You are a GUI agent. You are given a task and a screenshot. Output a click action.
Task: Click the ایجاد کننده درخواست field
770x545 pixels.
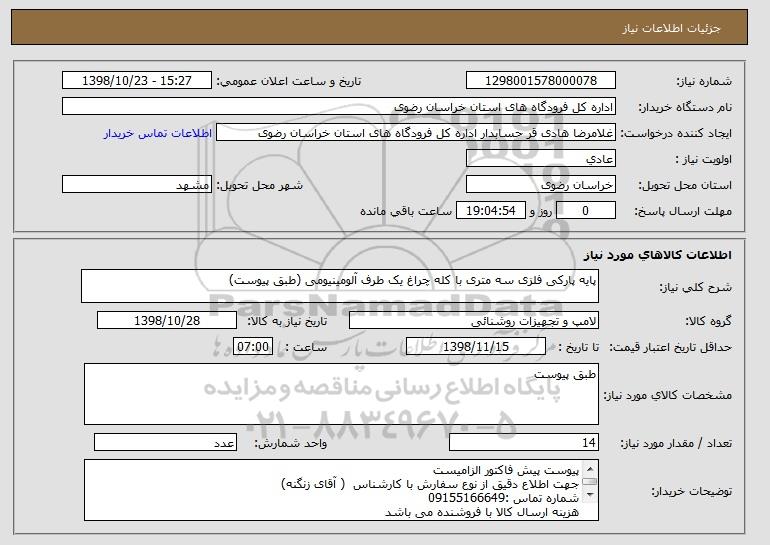[416, 133]
